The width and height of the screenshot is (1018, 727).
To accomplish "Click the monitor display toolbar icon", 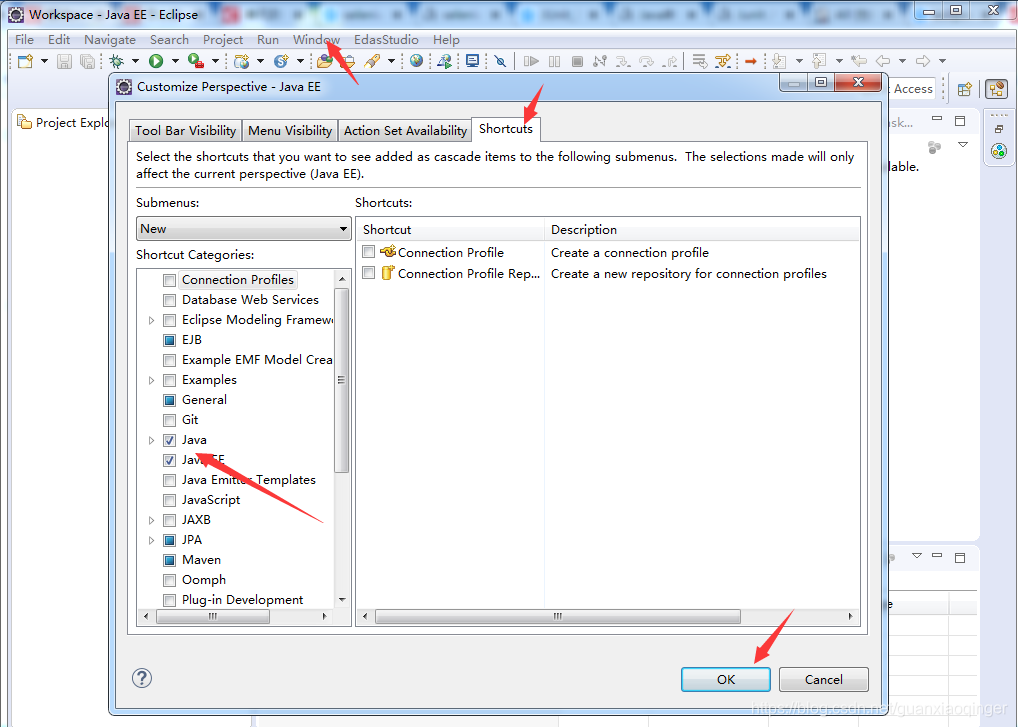I will [x=473, y=61].
